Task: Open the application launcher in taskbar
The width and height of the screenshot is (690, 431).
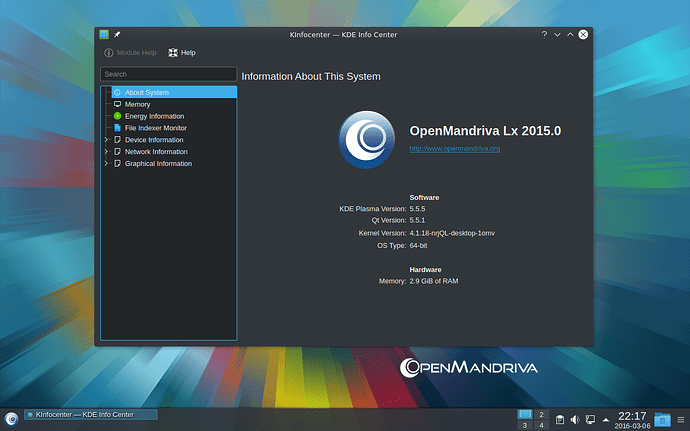Action: click(x=11, y=419)
